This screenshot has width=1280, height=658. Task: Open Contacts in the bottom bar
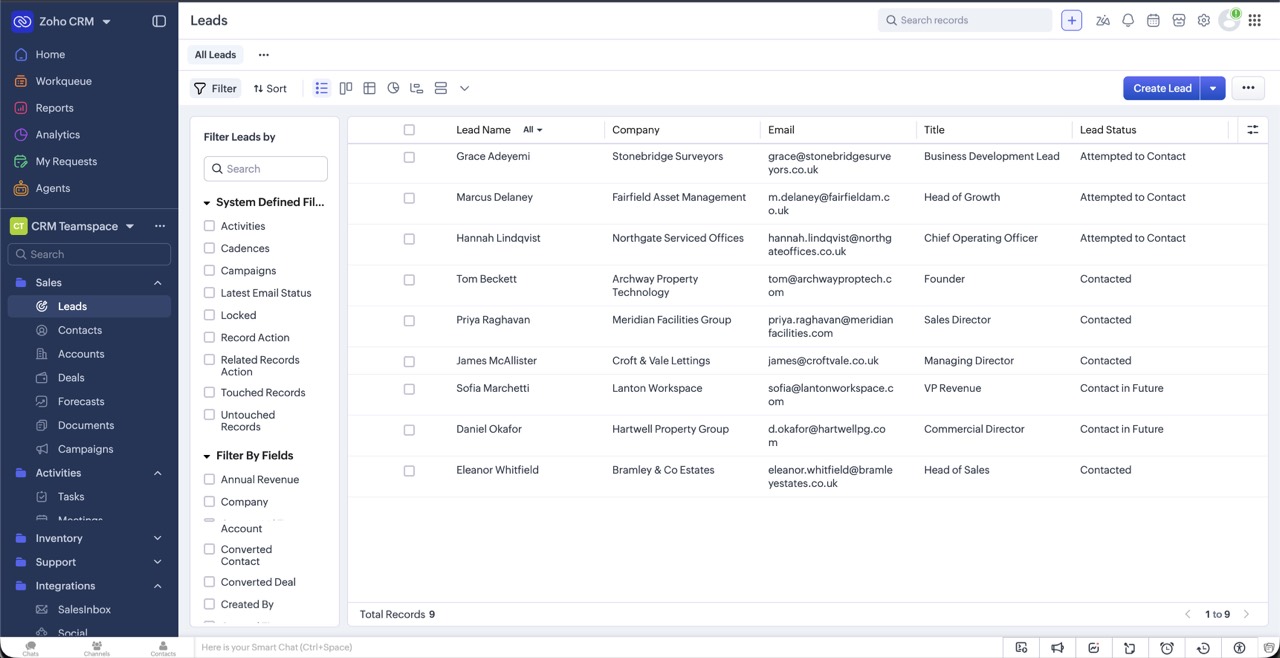tap(163, 648)
